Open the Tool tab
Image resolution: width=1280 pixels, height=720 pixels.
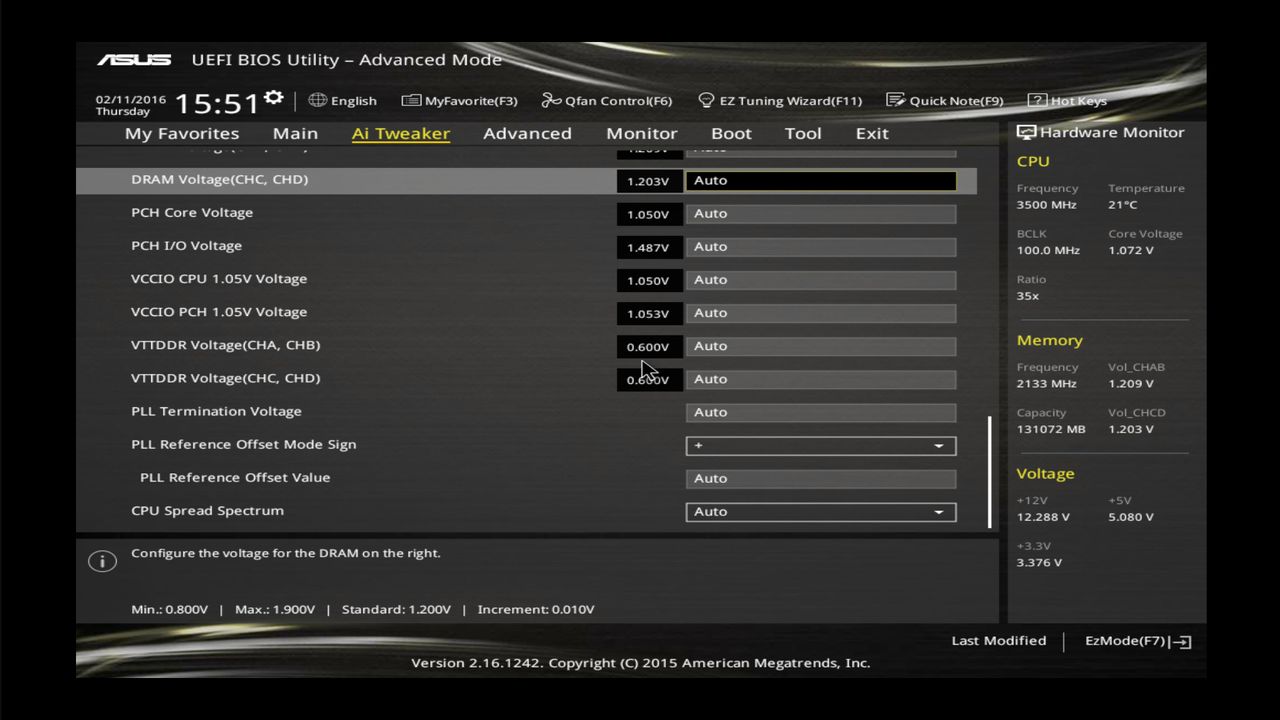(803, 133)
